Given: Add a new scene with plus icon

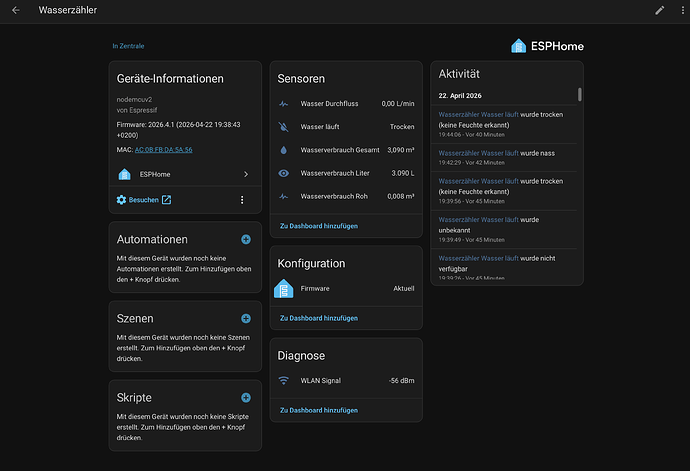Looking at the screenshot, I should pos(246,319).
